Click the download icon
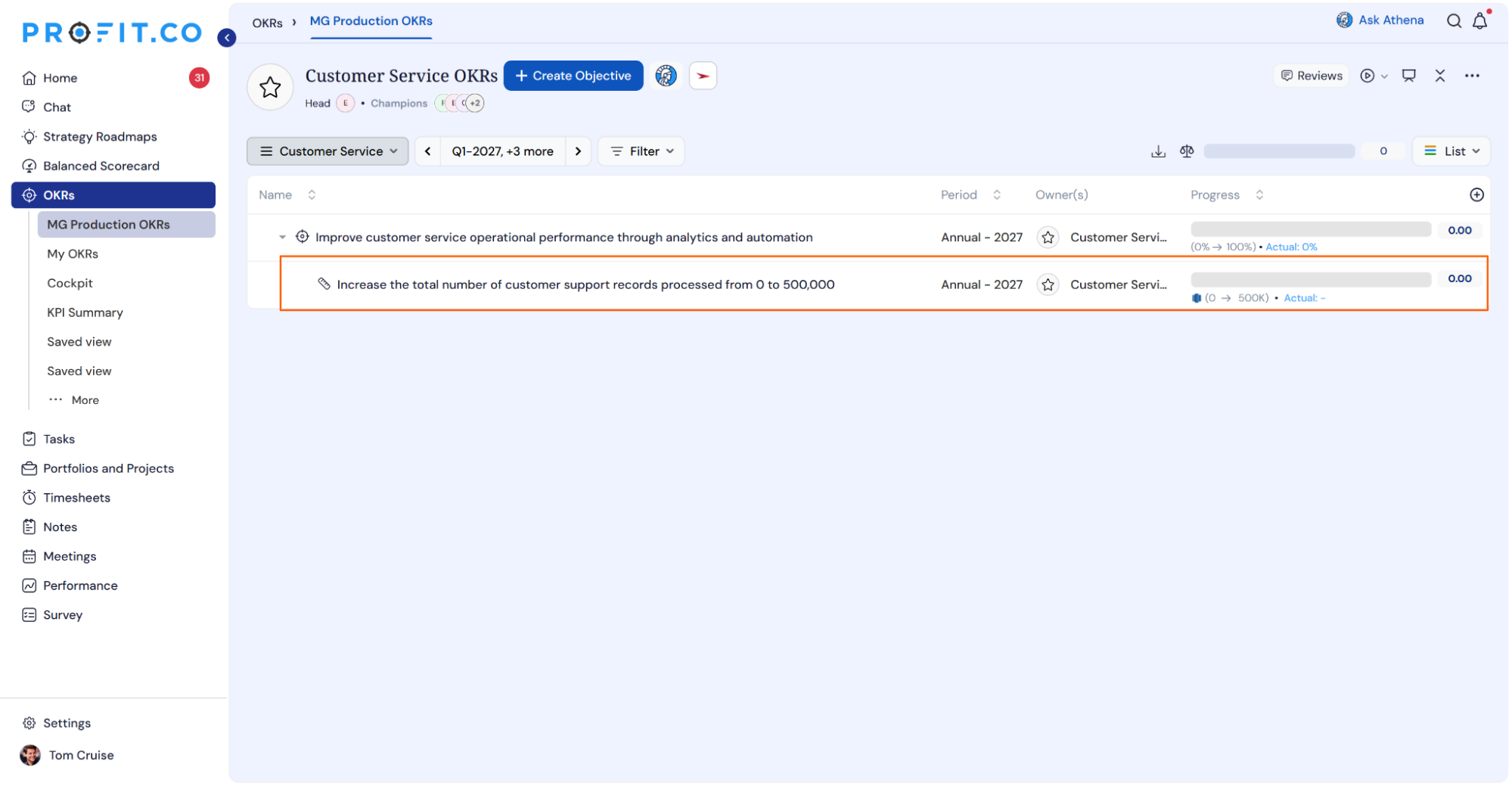1512x786 pixels. click(x=1158, y=151)
